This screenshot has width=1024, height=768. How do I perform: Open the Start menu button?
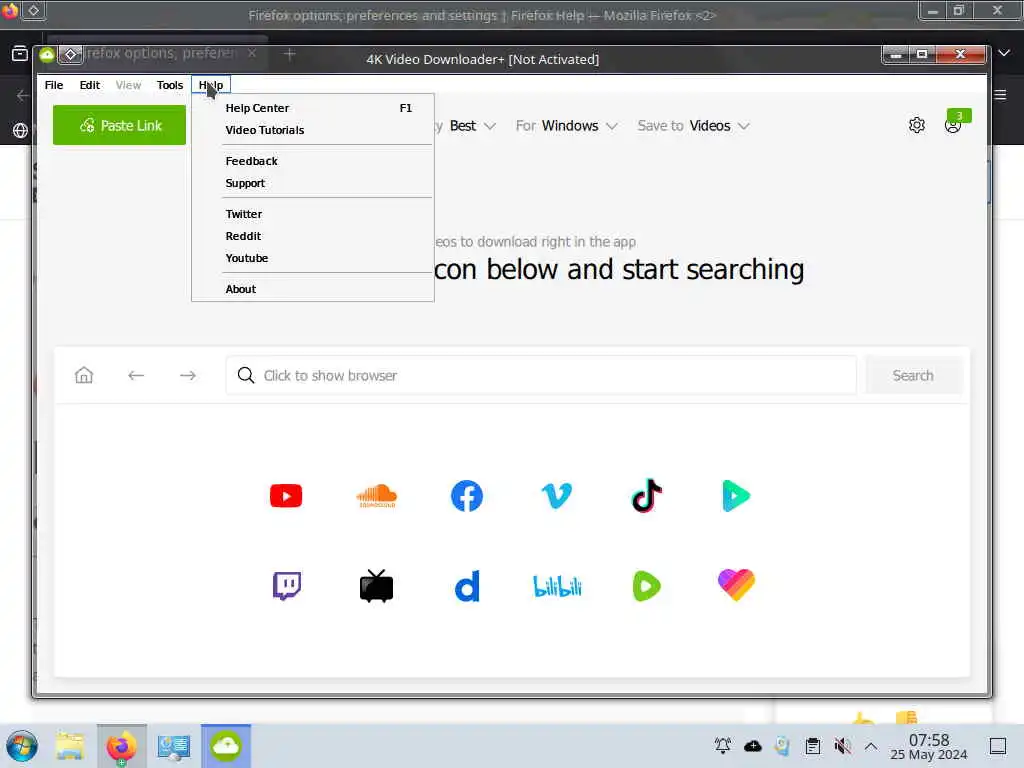[x=22, y=746]
